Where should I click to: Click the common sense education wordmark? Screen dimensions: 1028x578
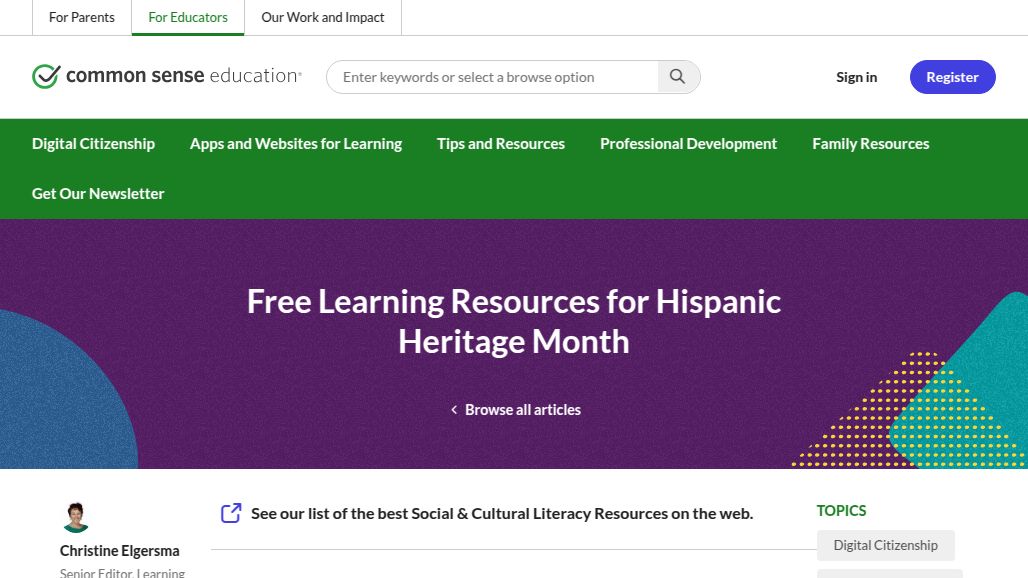[184, 76]
